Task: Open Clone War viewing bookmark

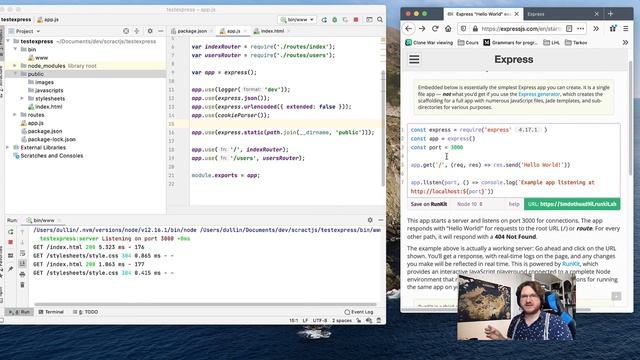Action: click(x=429, y=42)
